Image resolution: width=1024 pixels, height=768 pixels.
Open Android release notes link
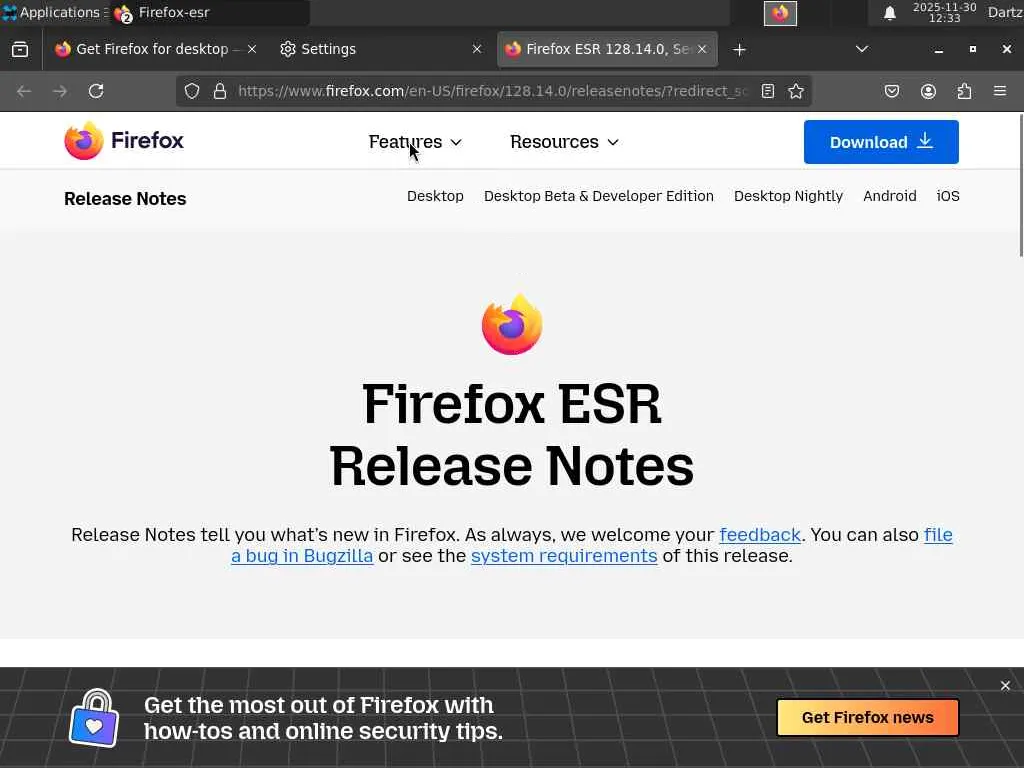[889, 196]
